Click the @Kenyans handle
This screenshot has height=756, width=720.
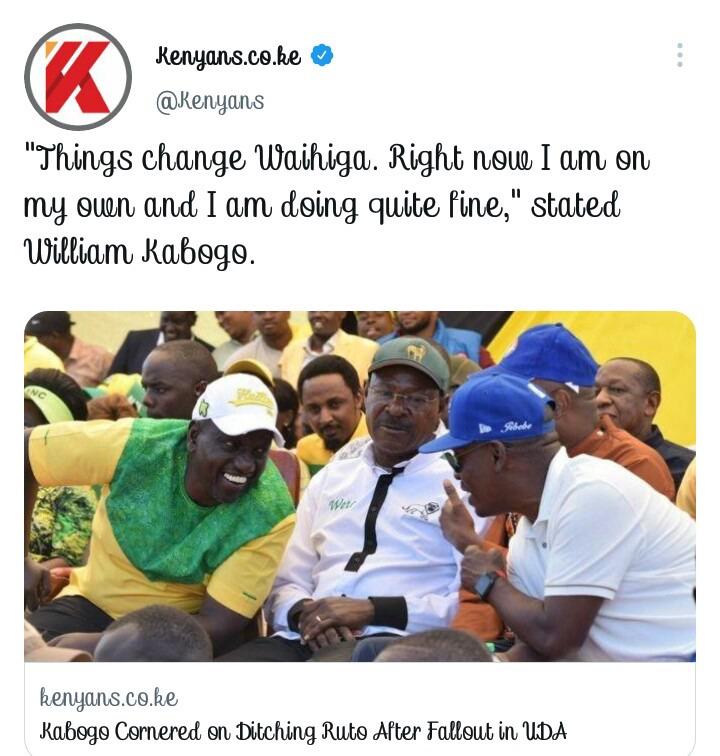210,102
